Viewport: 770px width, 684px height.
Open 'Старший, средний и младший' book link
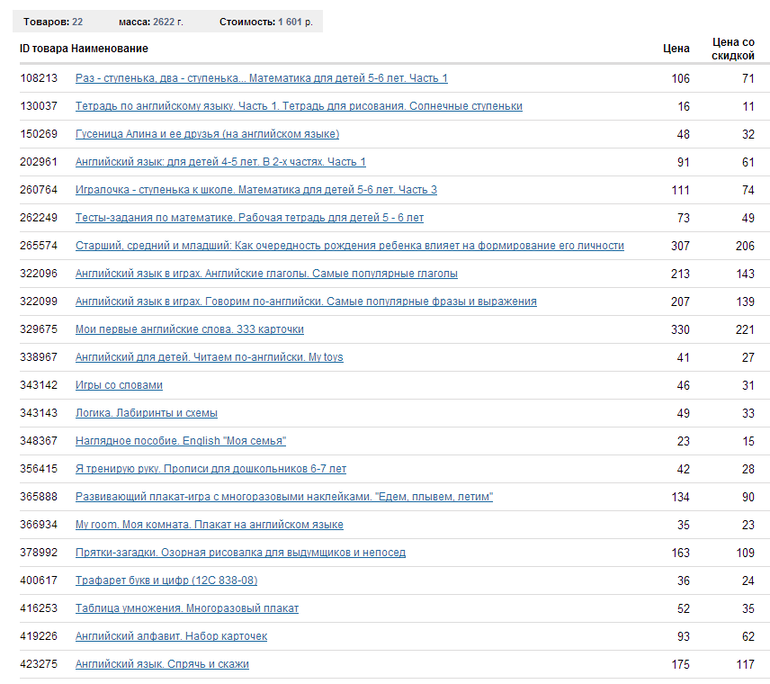coord(349,246)
